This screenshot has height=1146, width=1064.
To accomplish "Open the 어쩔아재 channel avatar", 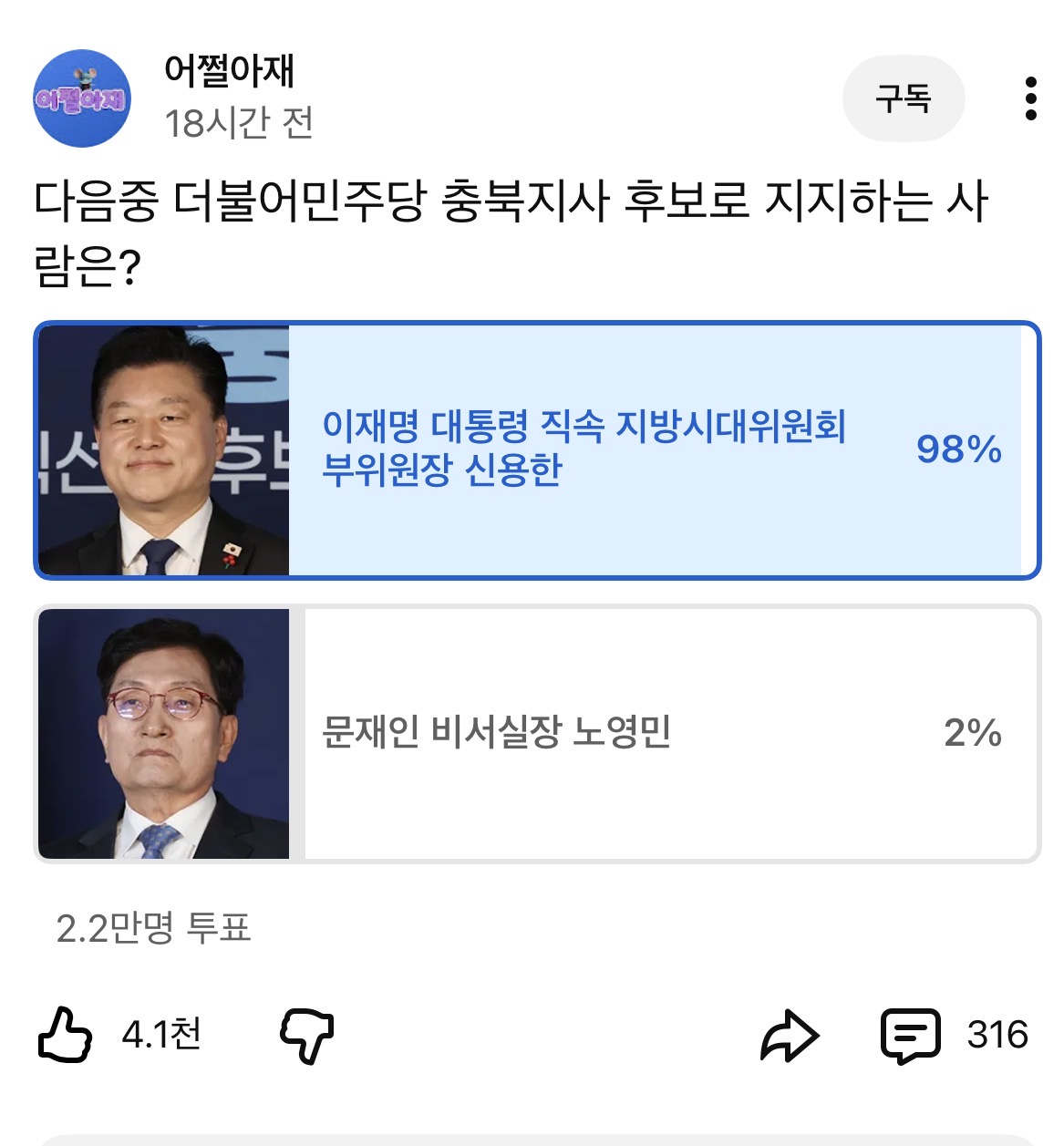I will click(82, 98).
